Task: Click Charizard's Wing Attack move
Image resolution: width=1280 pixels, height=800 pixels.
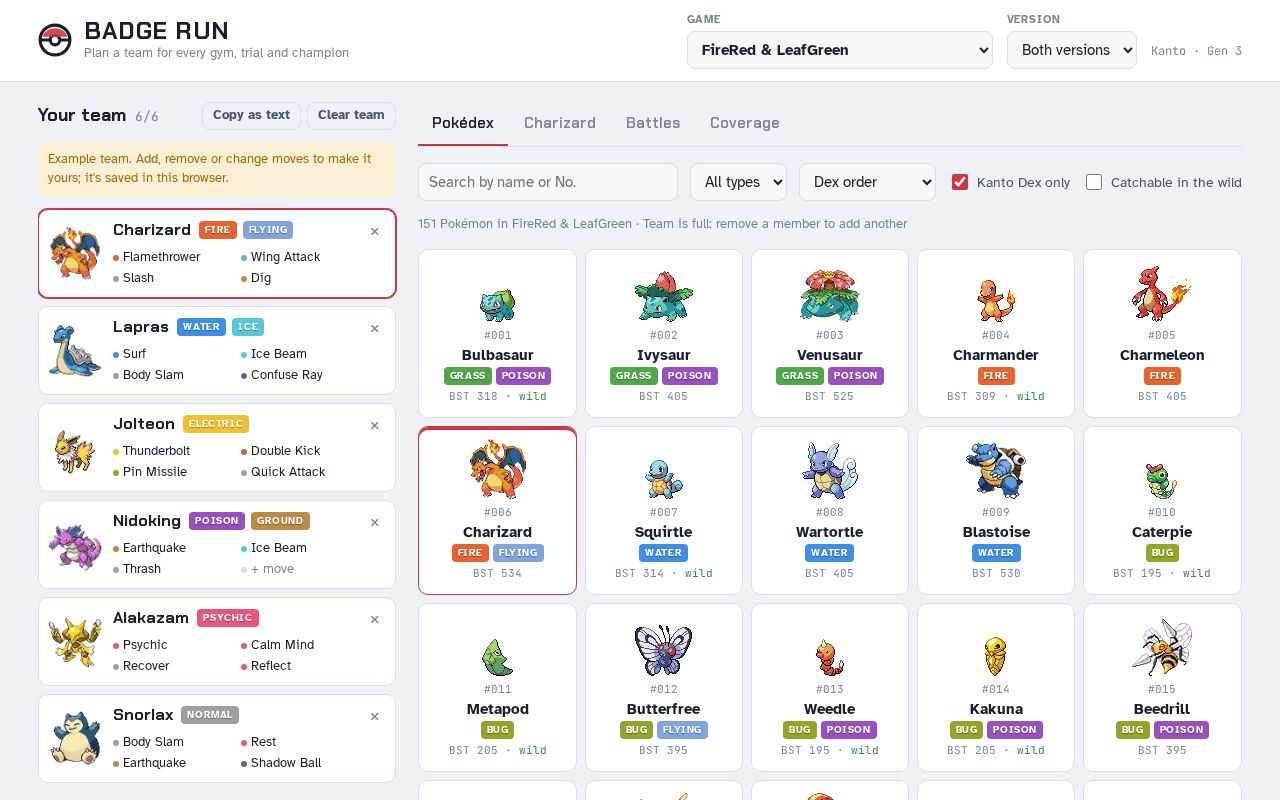Action: 280,257
